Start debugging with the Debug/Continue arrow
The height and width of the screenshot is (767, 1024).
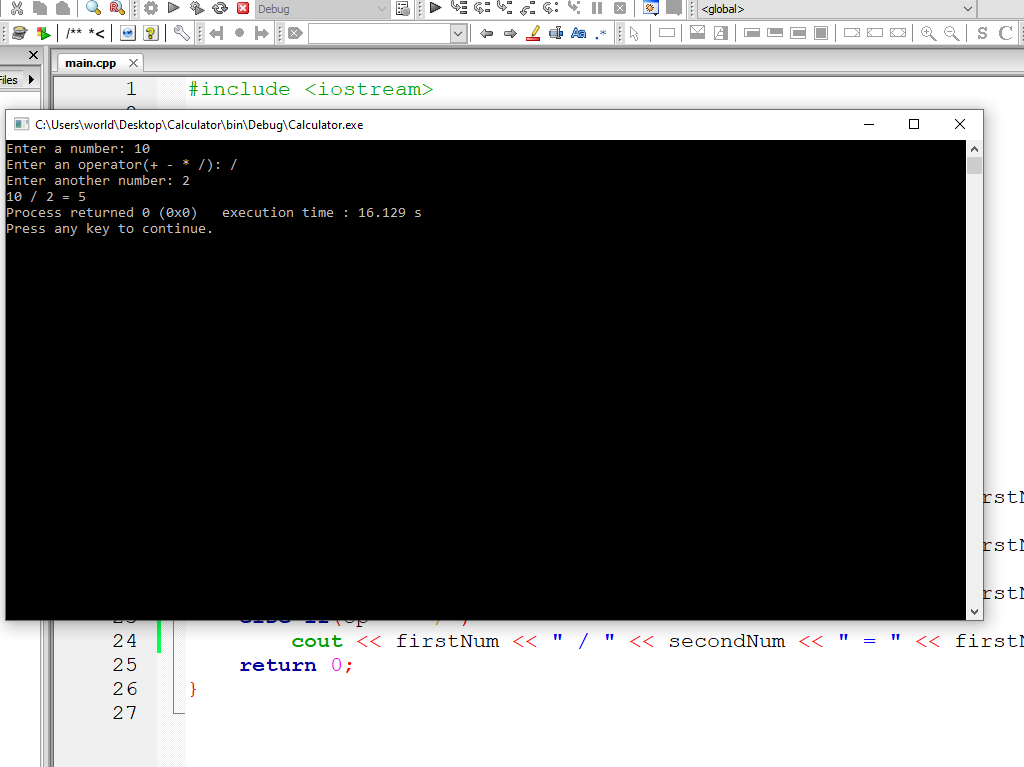(436, 8)
